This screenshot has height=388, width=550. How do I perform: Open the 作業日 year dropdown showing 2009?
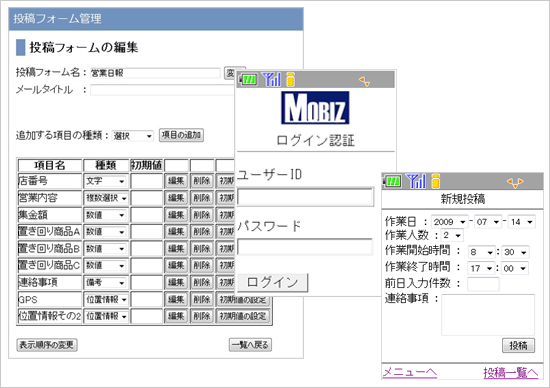click(449, 222)
